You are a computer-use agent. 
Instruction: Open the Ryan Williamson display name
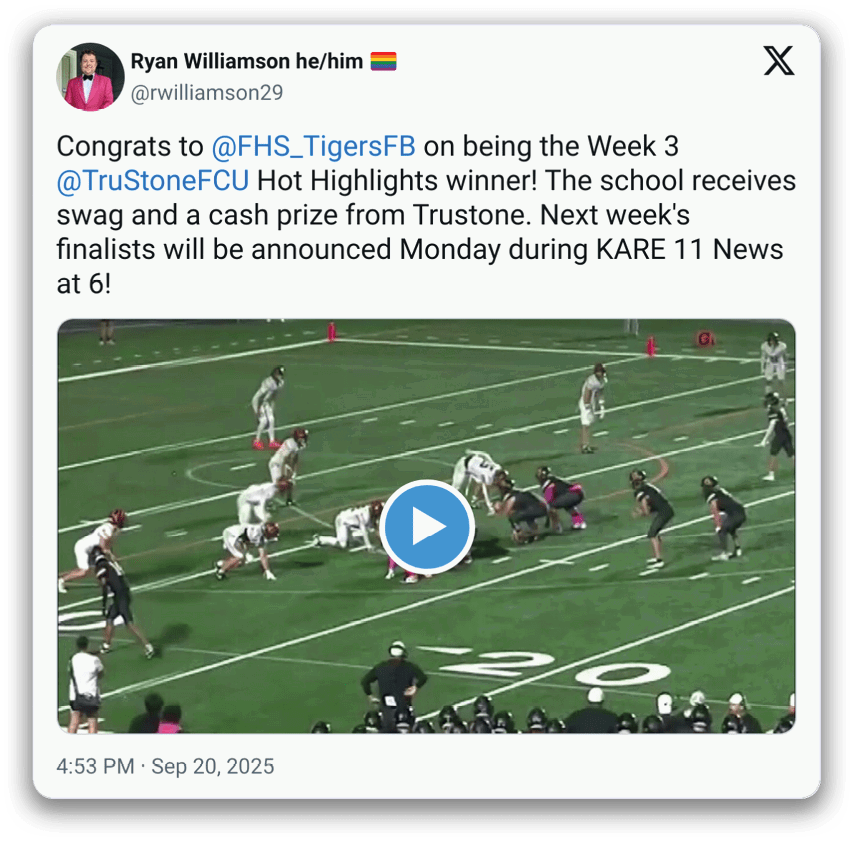click(x=210, y=61)
